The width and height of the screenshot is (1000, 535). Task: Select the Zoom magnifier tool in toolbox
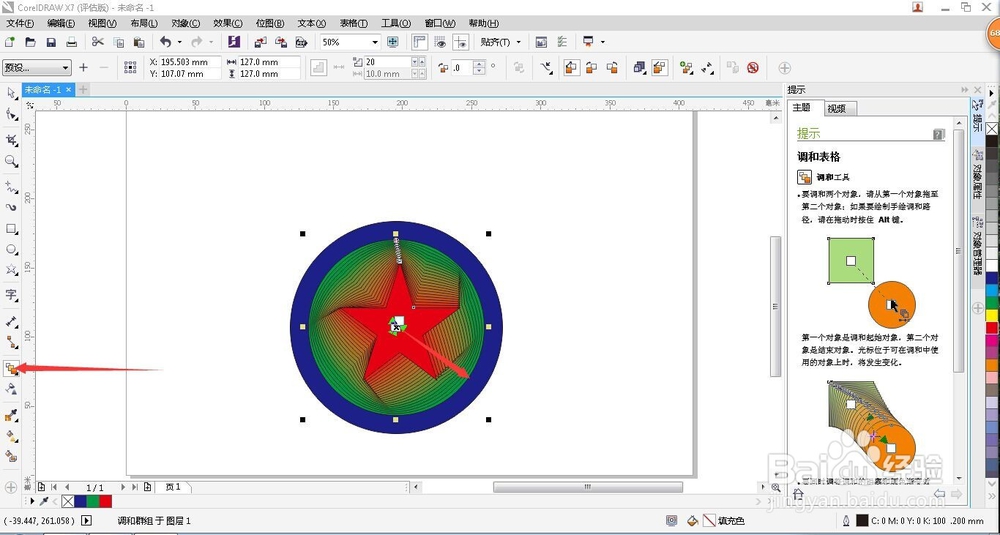11,161
